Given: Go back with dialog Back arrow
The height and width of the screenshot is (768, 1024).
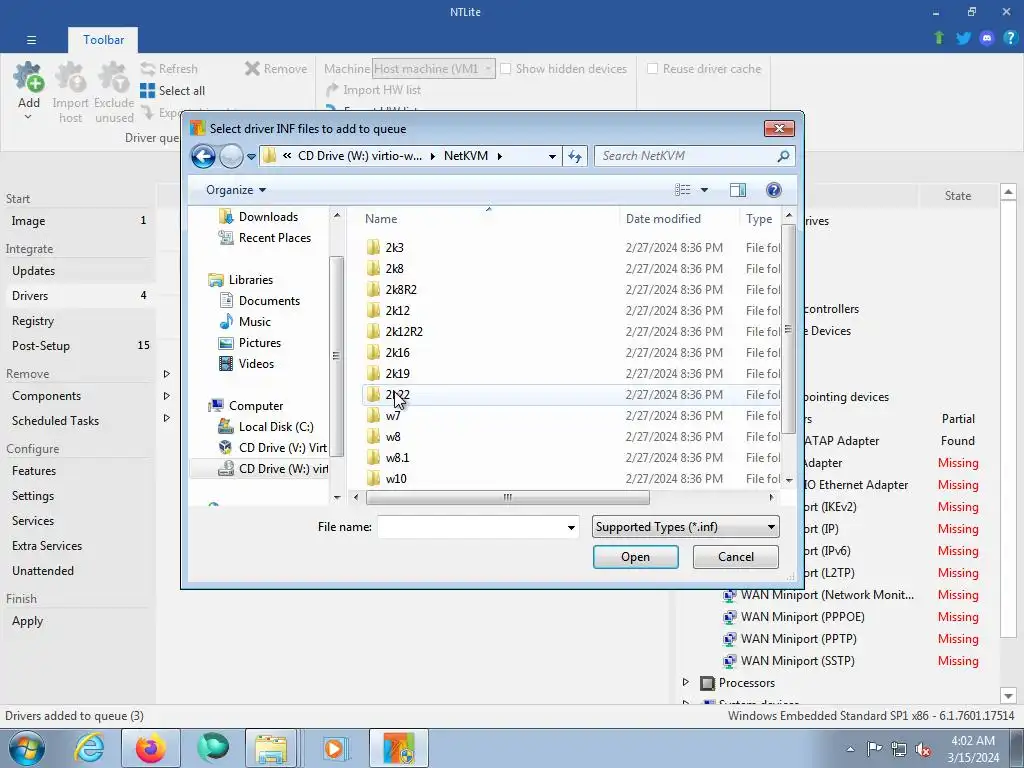Looking at the screenshot, I should click(x=203, y=156).
